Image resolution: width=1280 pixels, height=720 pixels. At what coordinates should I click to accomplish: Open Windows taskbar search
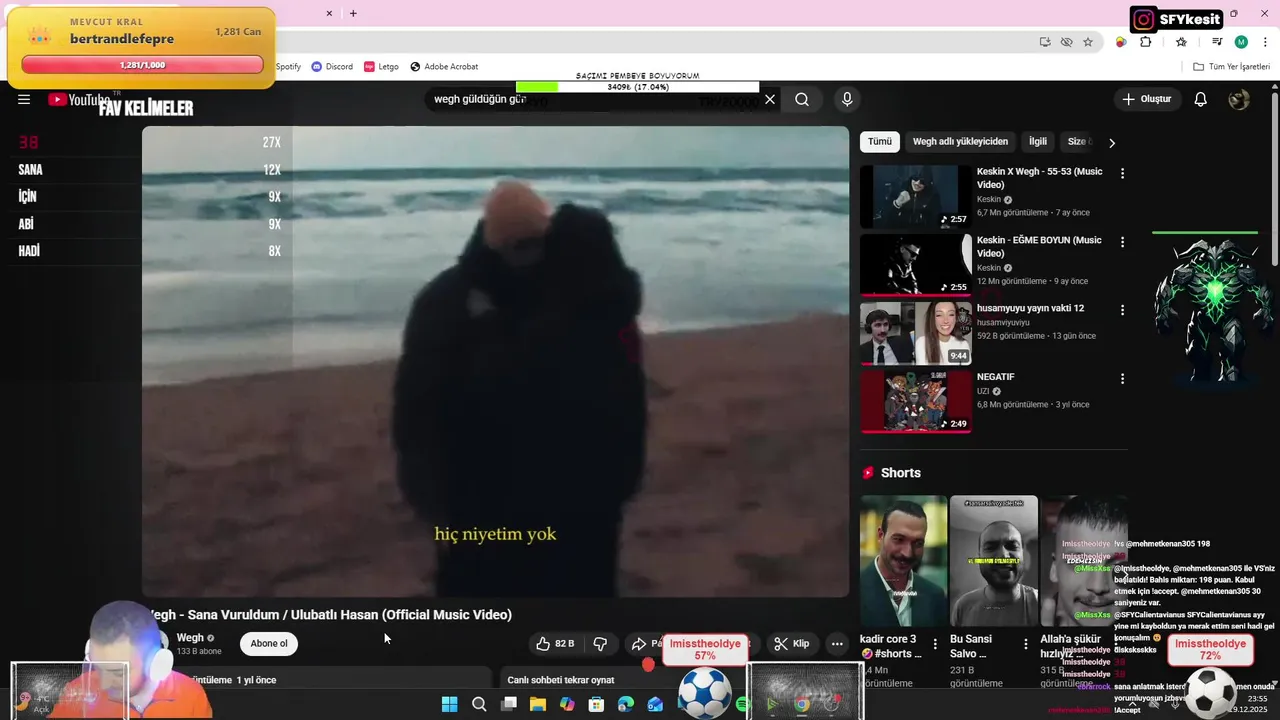(x=479, y=704)
